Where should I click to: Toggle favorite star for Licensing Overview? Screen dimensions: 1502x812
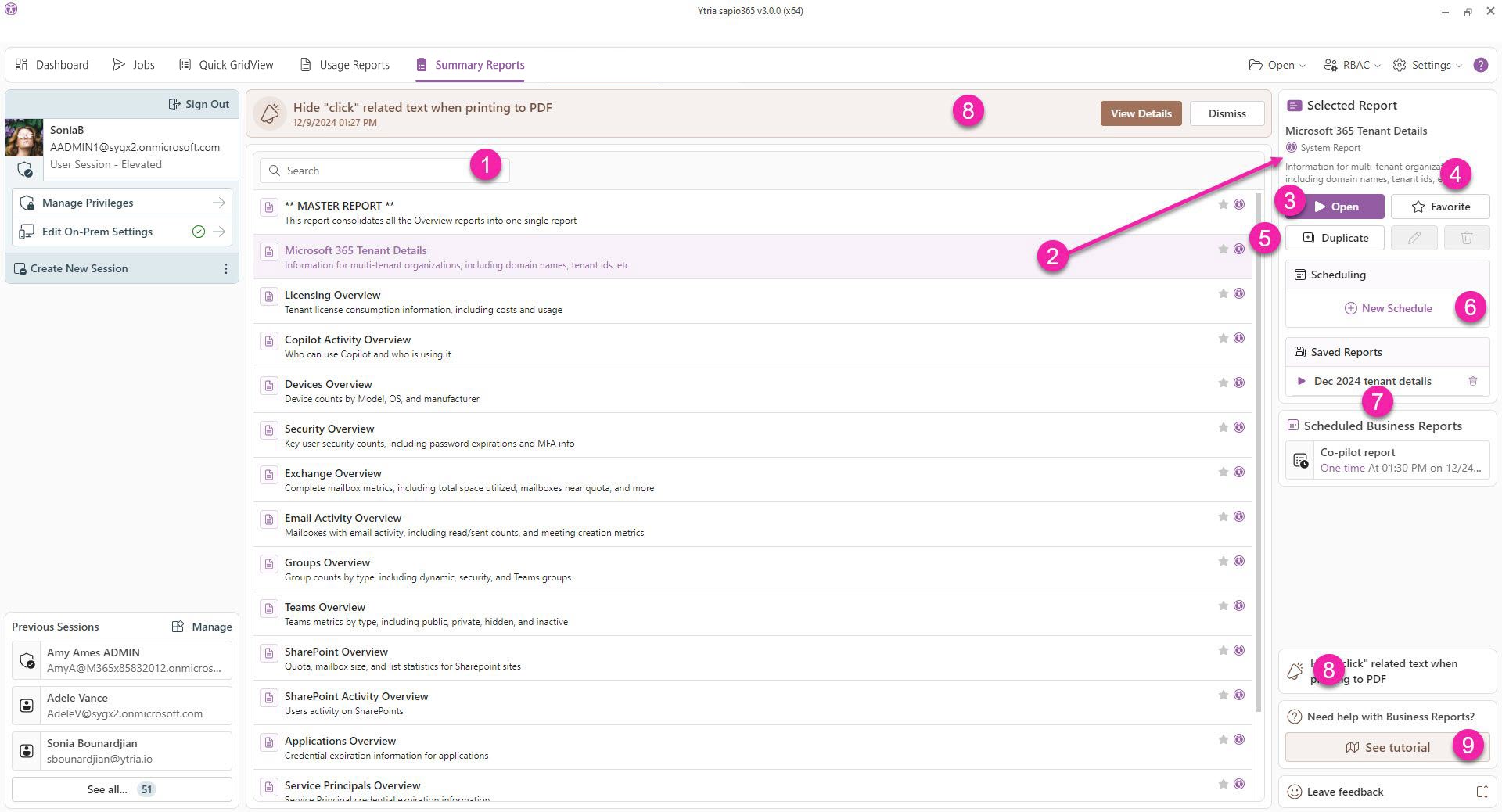tap(1223, 293)
